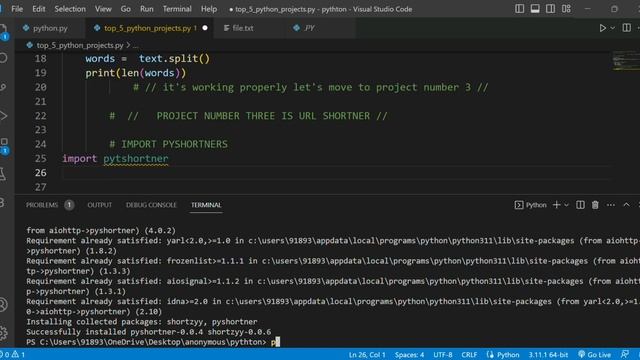Open the File menu
Screen dimensions: 640x360
17,9
